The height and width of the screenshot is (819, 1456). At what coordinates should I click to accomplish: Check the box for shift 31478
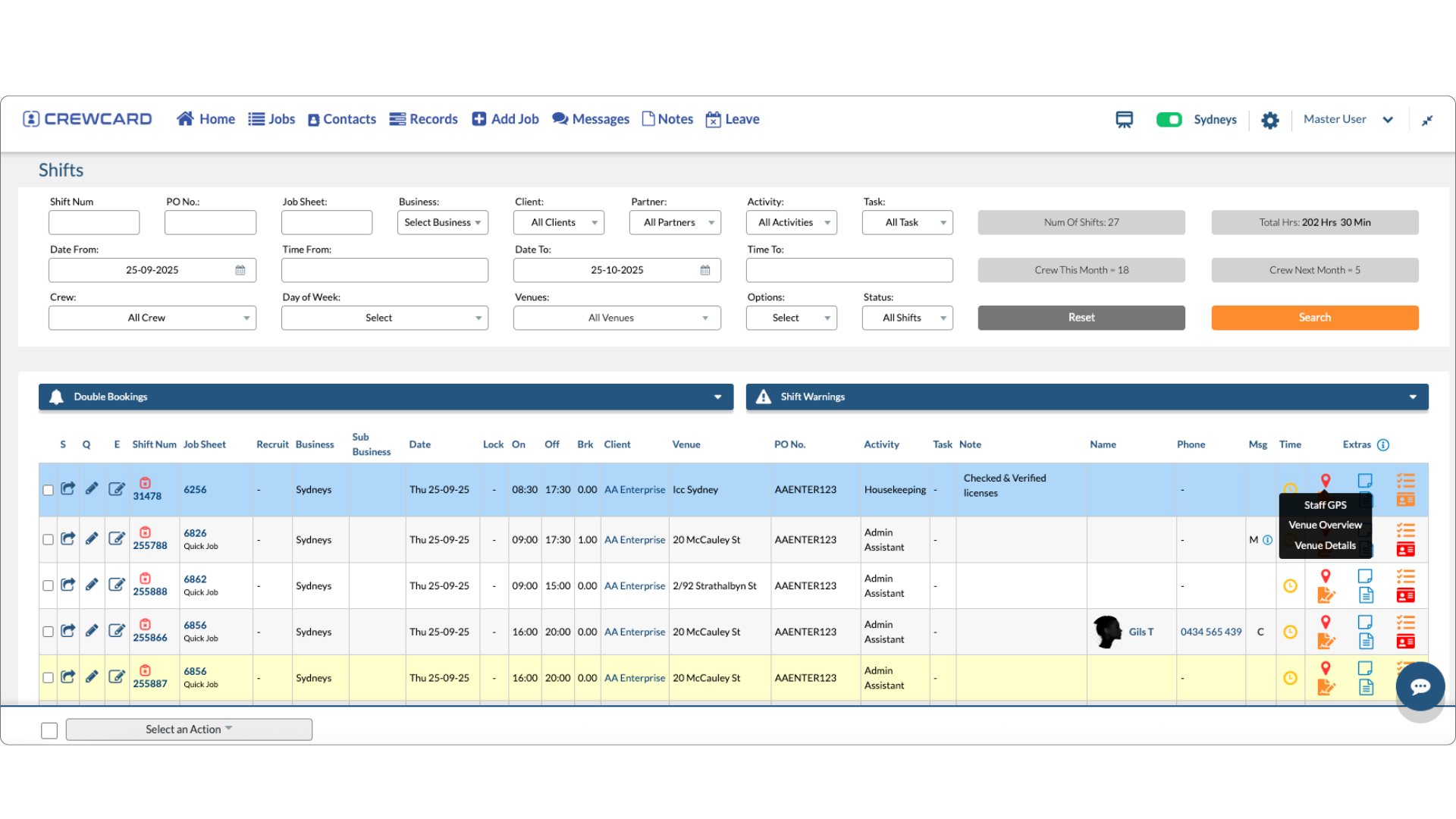pyautogui.click(x=48, y=491)
